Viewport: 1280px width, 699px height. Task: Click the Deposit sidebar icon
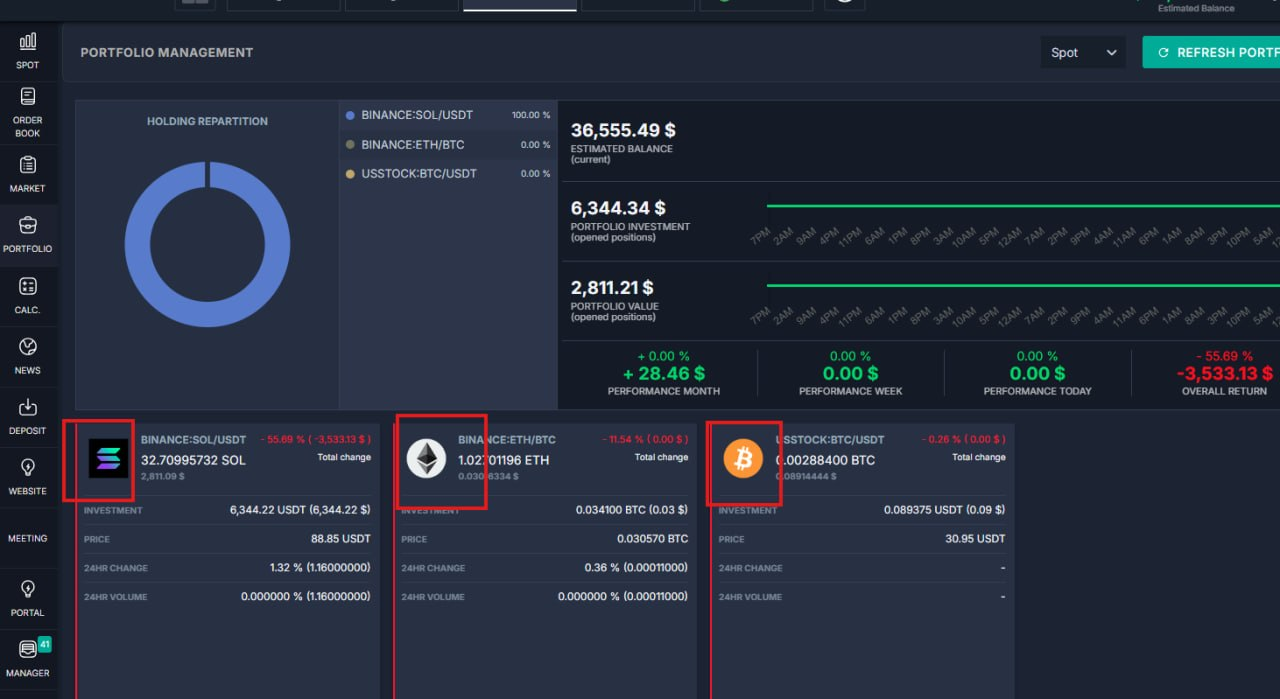click(28, 407)
